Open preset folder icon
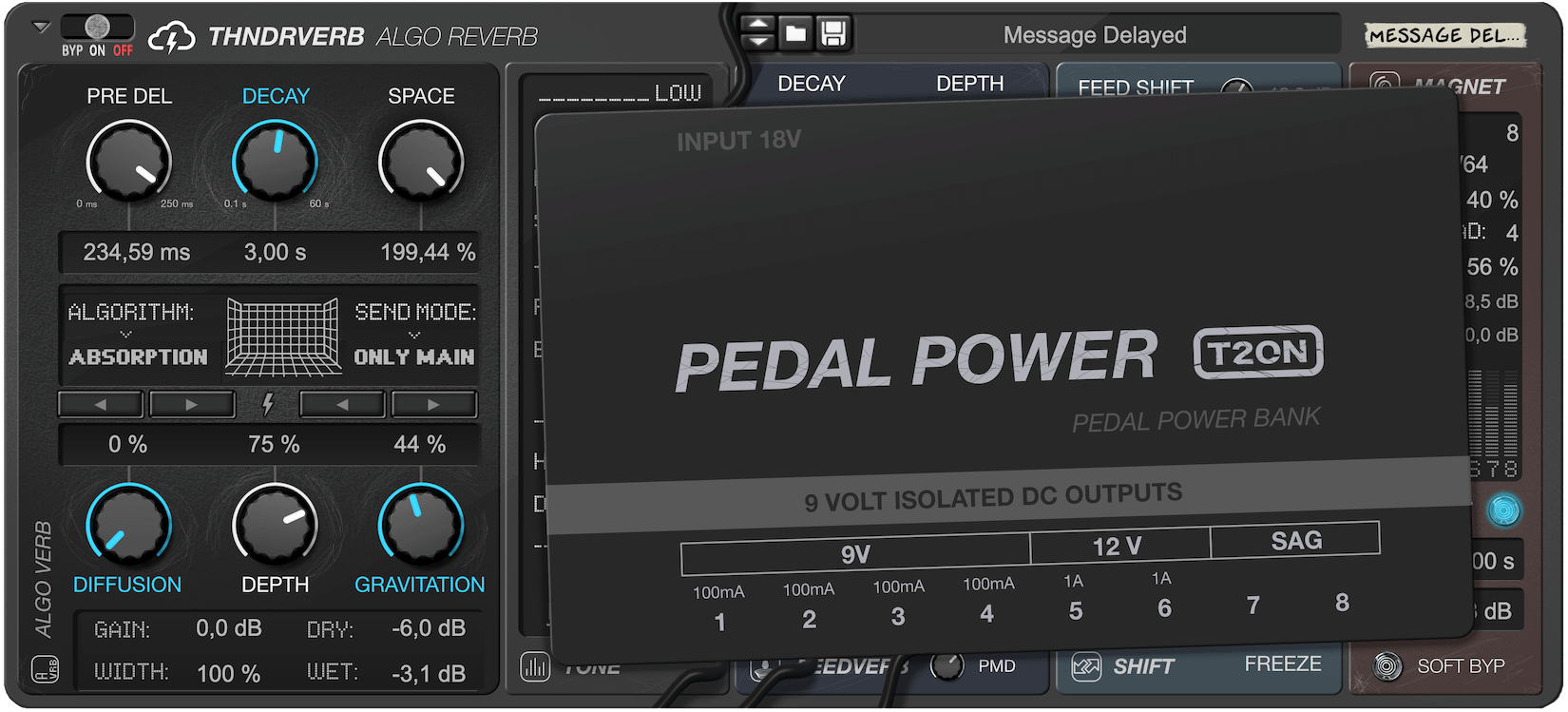1568x712 pixels. 795,34
